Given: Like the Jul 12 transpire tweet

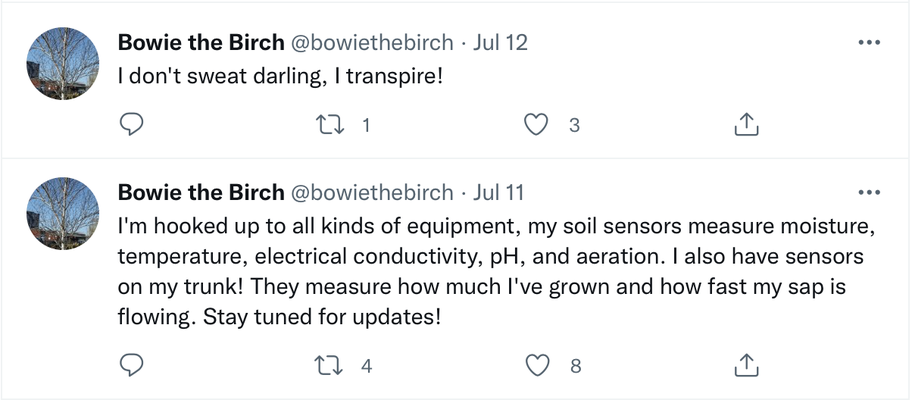Looking at the screenshot, I should click(537, 125).
